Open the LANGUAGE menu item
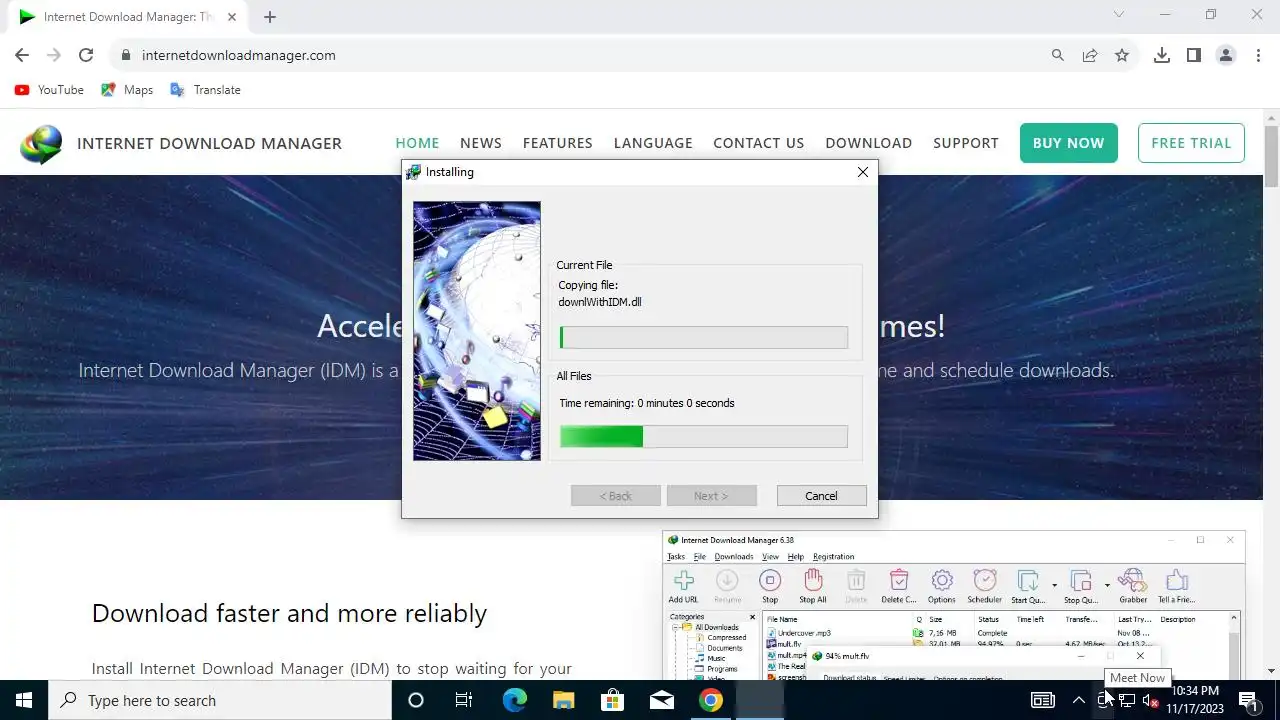Image resolution: width=1280 pixels, height=720 pixels. click(x=653, y=143)
